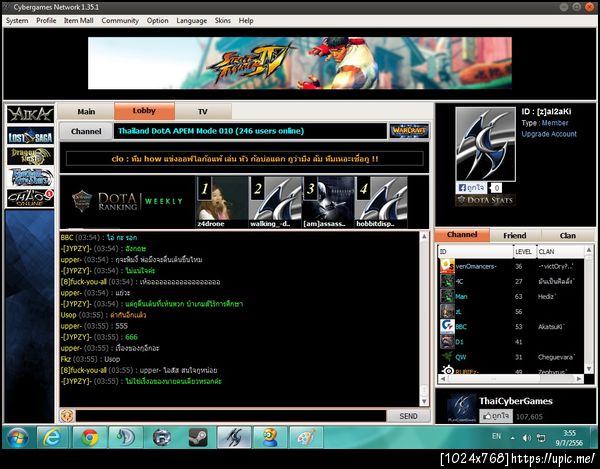
Task: Click the Facebook like button under avatar
Action: [x=471, y=188]
